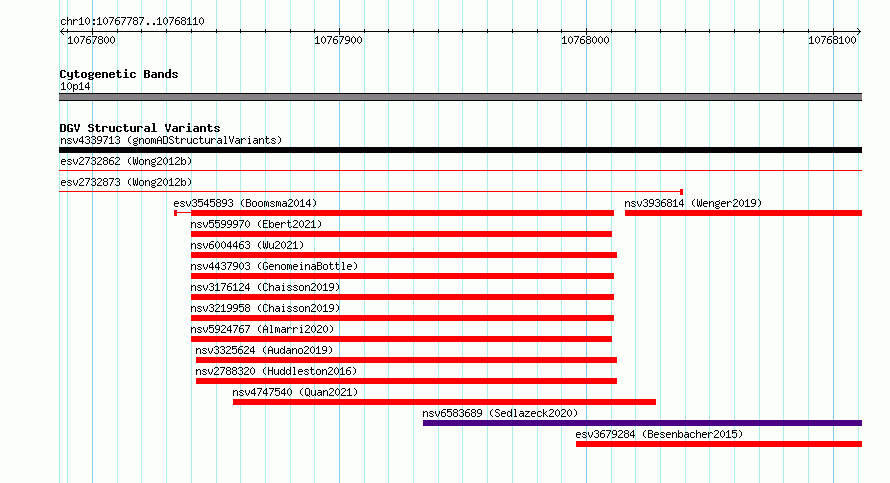
Task: Click the nsv5924767 (Almarri2020) label
Action: 262,329
